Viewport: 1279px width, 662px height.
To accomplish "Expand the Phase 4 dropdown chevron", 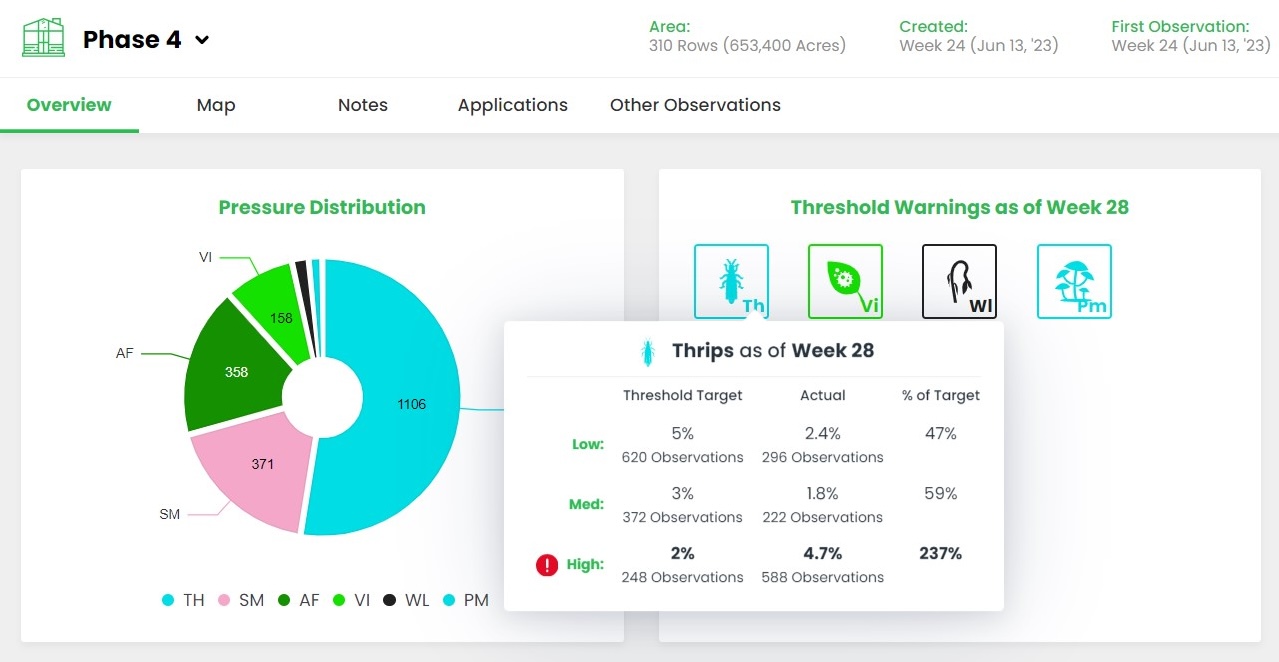I will (202, 40).
